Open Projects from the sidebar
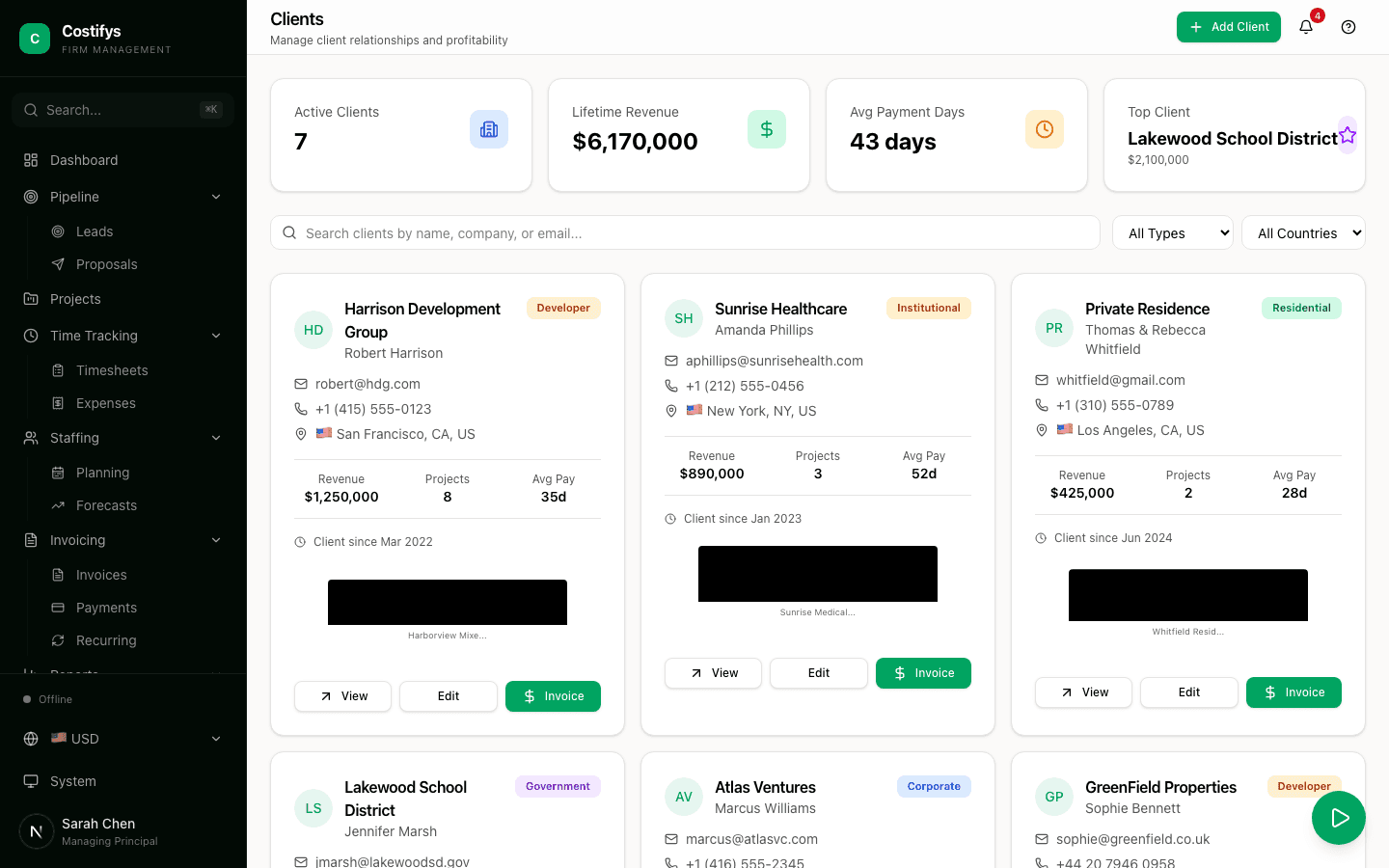Screen dimensions: 1389x868 (77, 299)
